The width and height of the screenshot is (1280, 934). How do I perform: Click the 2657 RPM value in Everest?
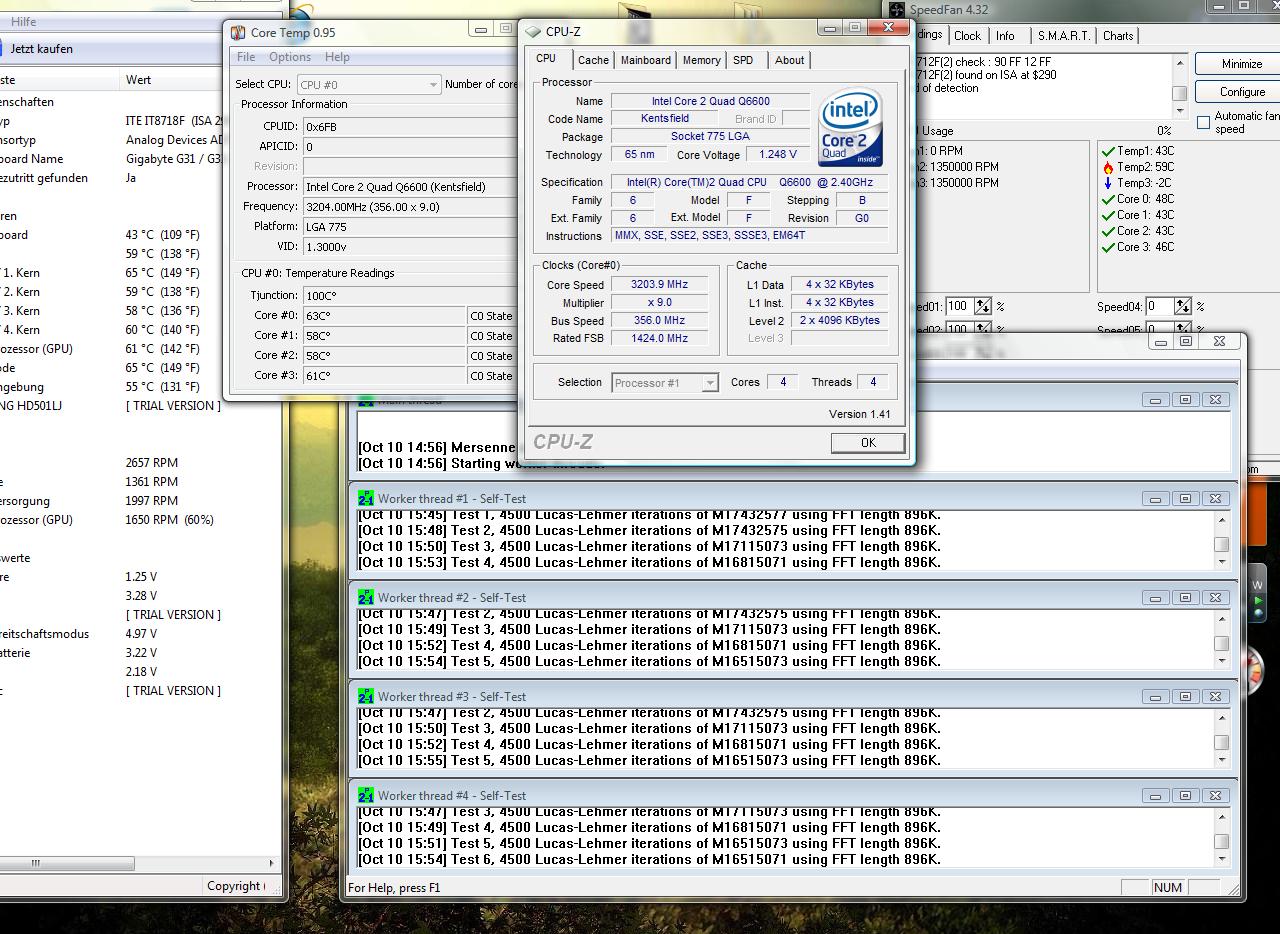[x=152, y=463]
